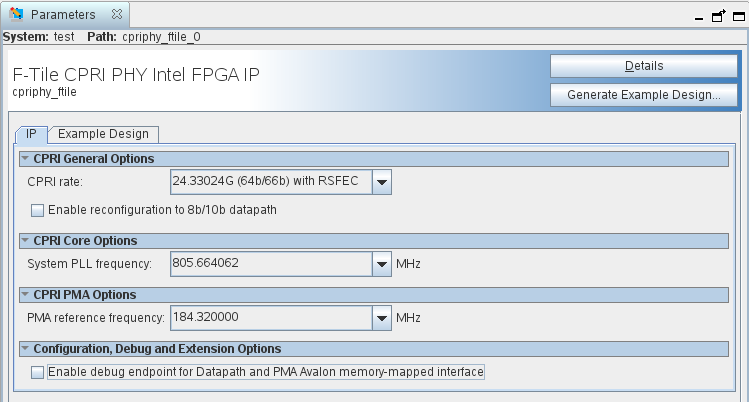
Task: Switch to the Example Design tab
Action: click(103, 134)
